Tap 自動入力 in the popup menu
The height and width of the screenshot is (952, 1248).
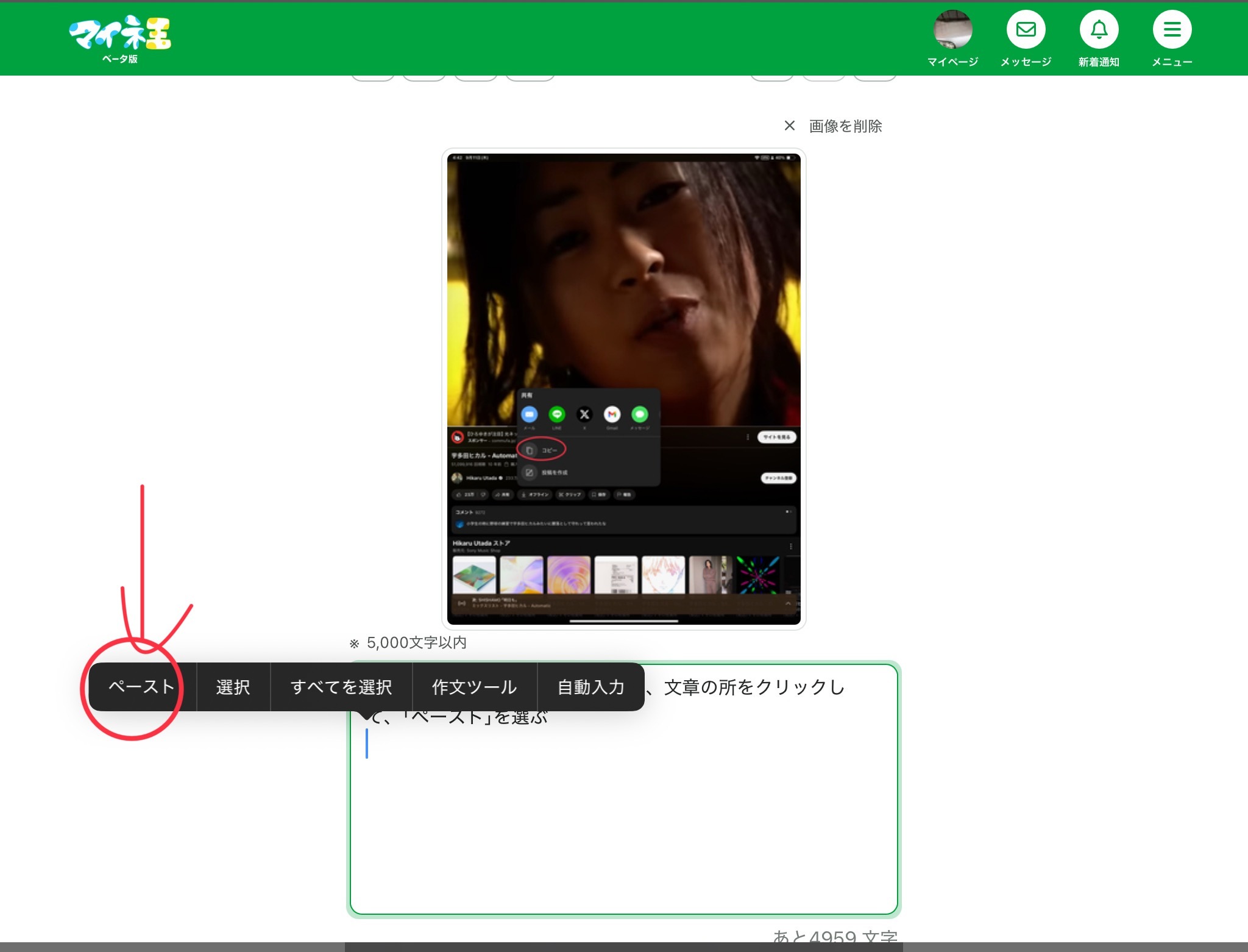click(591, 687)
